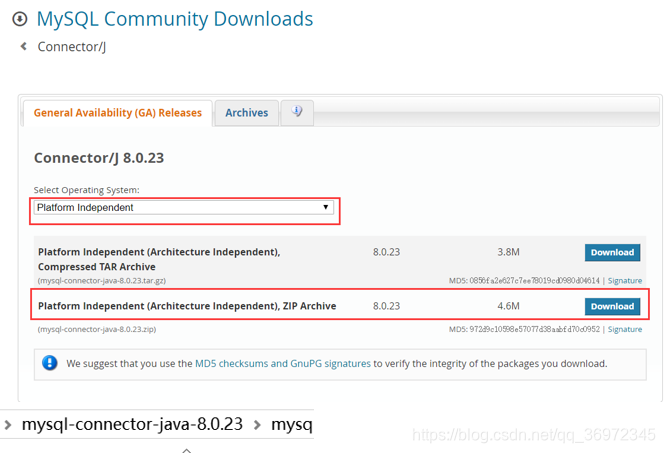Screen dimensions: 665x453
Task: Download the Compressed TAR Archive
Action: pyautogui.click(x=612, y=252)
